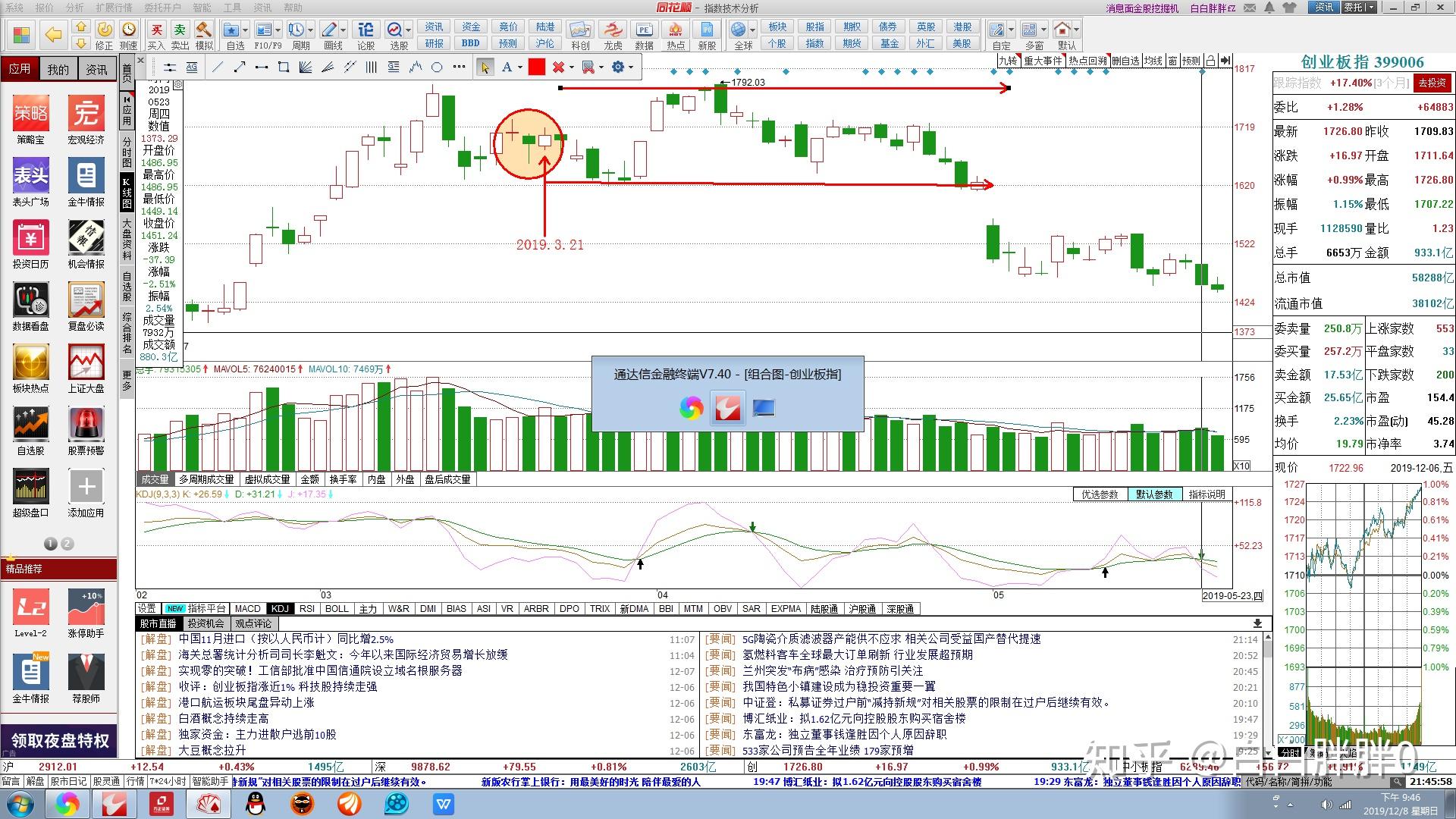
Task: Toggle 重大事件 event markers
Action: pos(1043,61)
